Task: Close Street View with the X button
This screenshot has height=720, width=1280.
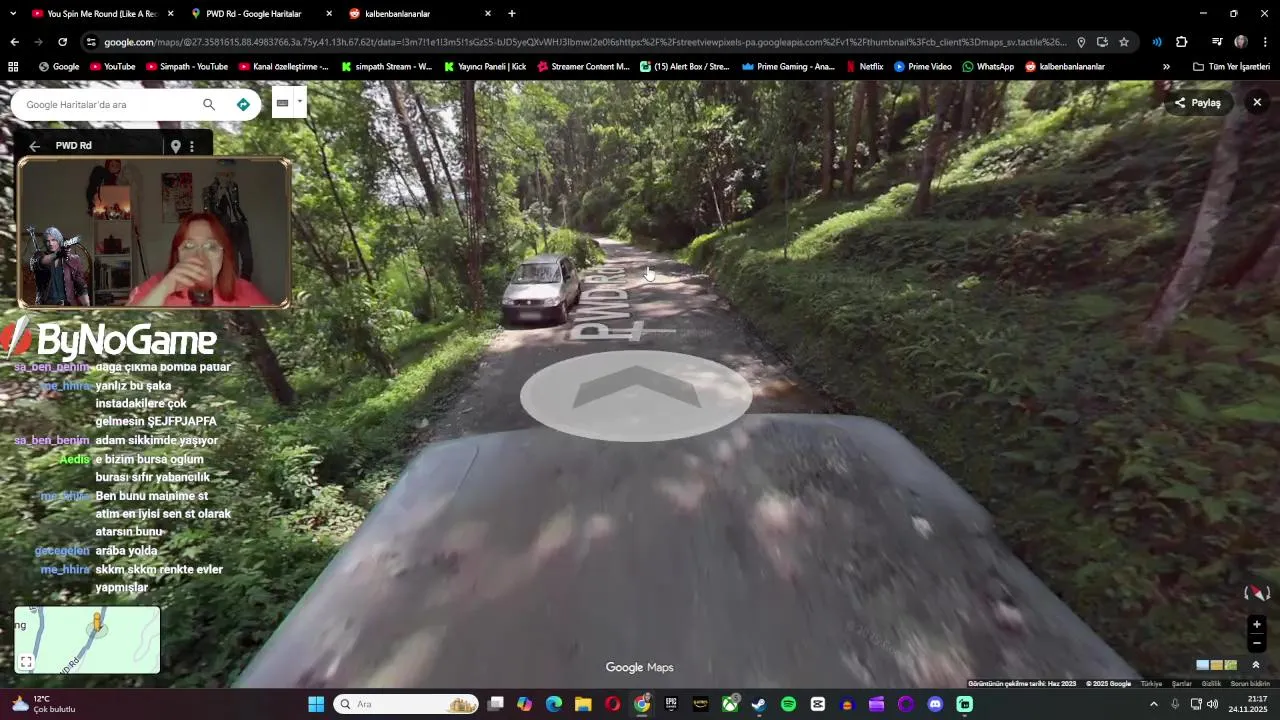Action: pos(1257,102)
